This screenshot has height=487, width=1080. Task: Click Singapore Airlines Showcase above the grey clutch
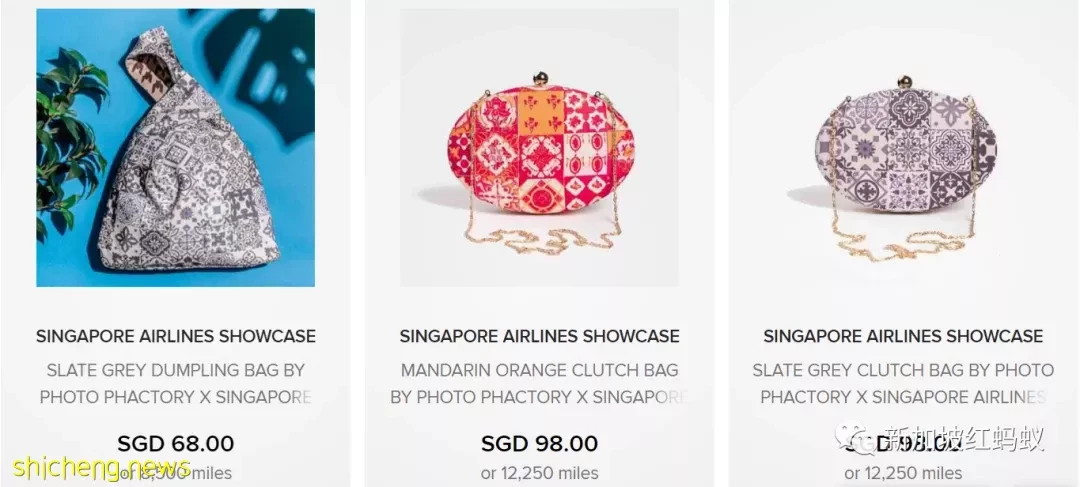point(903,336)
